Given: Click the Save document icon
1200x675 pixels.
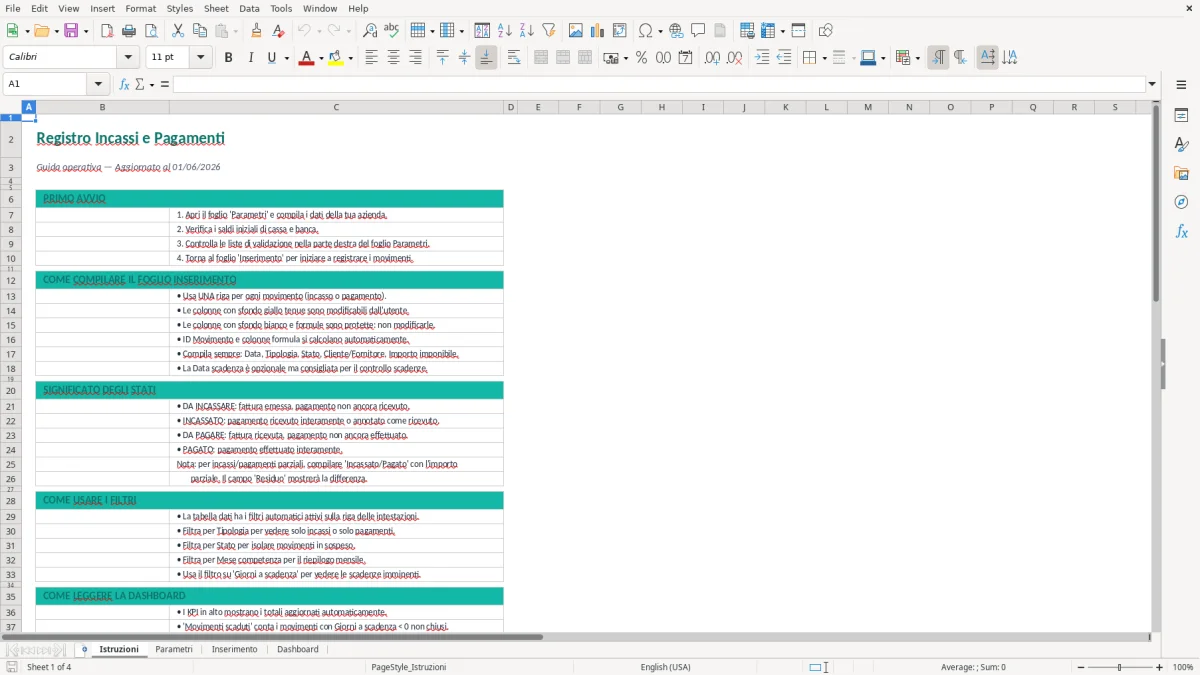Looking at the screenshot, I should pos(73,31).
